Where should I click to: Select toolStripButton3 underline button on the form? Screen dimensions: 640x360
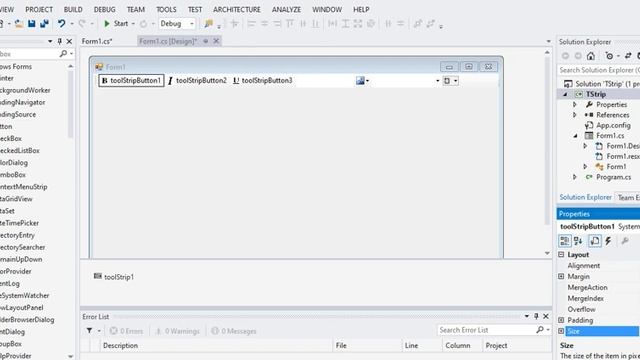click(262, 80)
